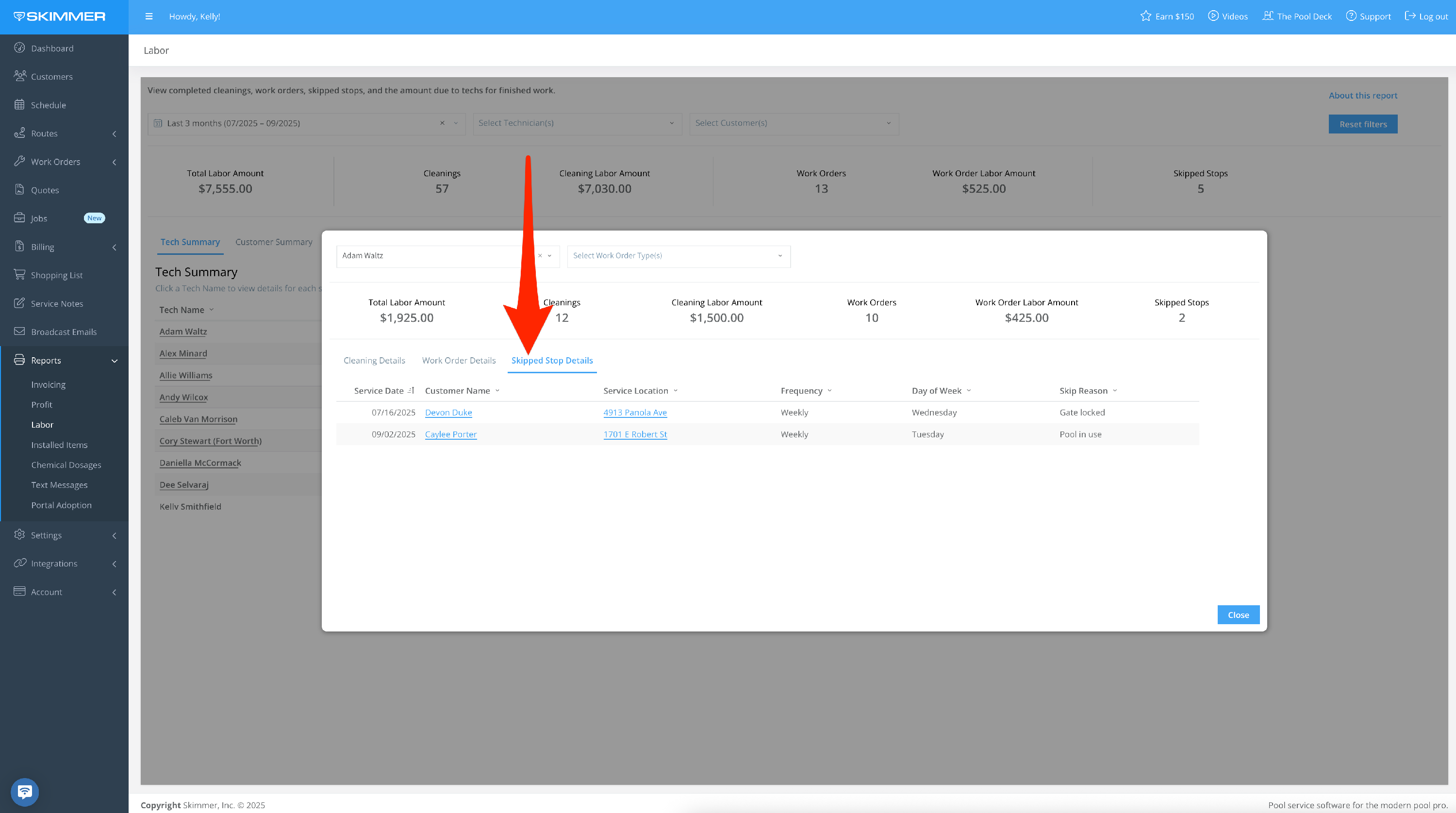Switch to Work Order Details tab

[458, 361]
